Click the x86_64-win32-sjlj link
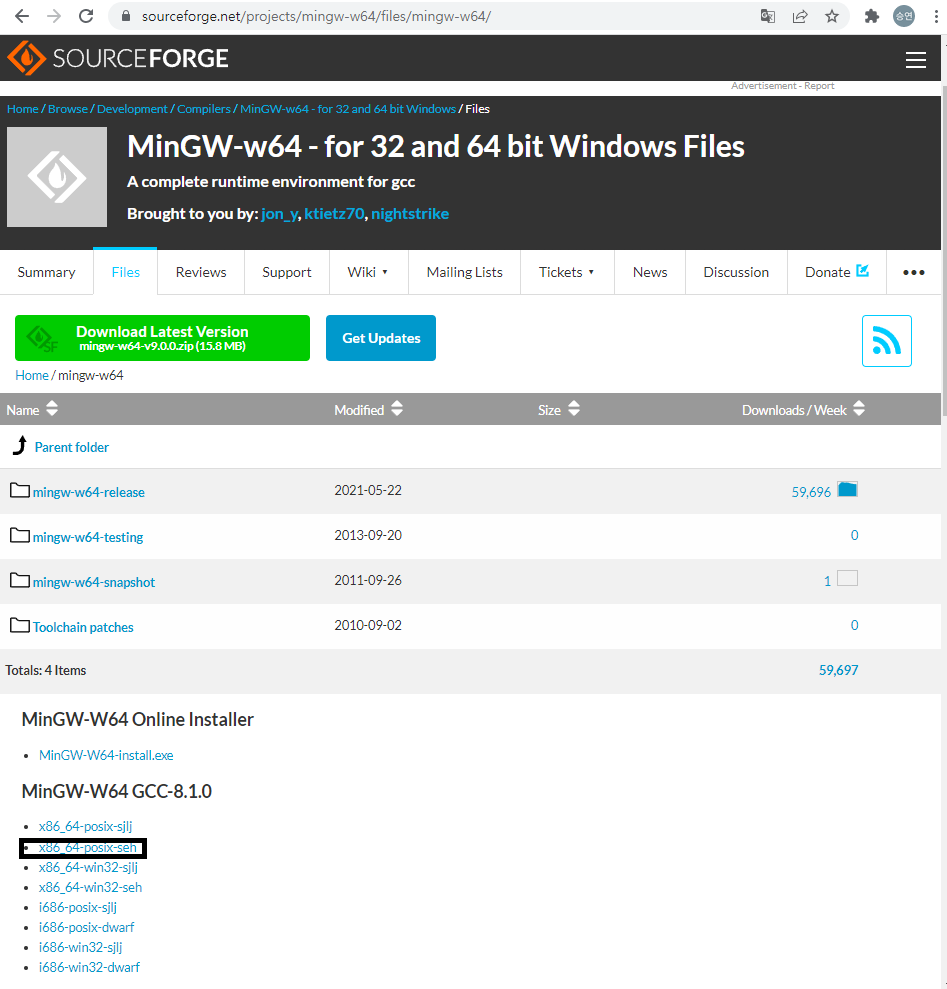Viewport: 947px width, 989px height. (x=88, y=867)
